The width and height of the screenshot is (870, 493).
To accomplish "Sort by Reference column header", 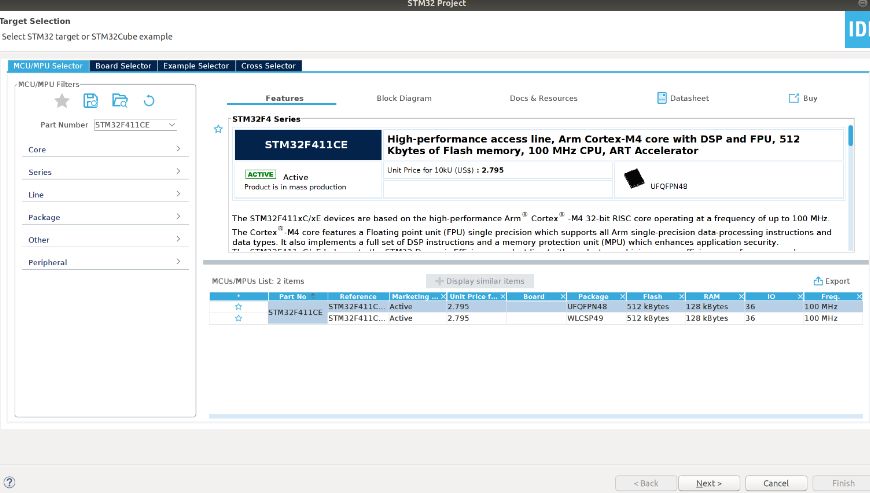I will tap(358, 297).
